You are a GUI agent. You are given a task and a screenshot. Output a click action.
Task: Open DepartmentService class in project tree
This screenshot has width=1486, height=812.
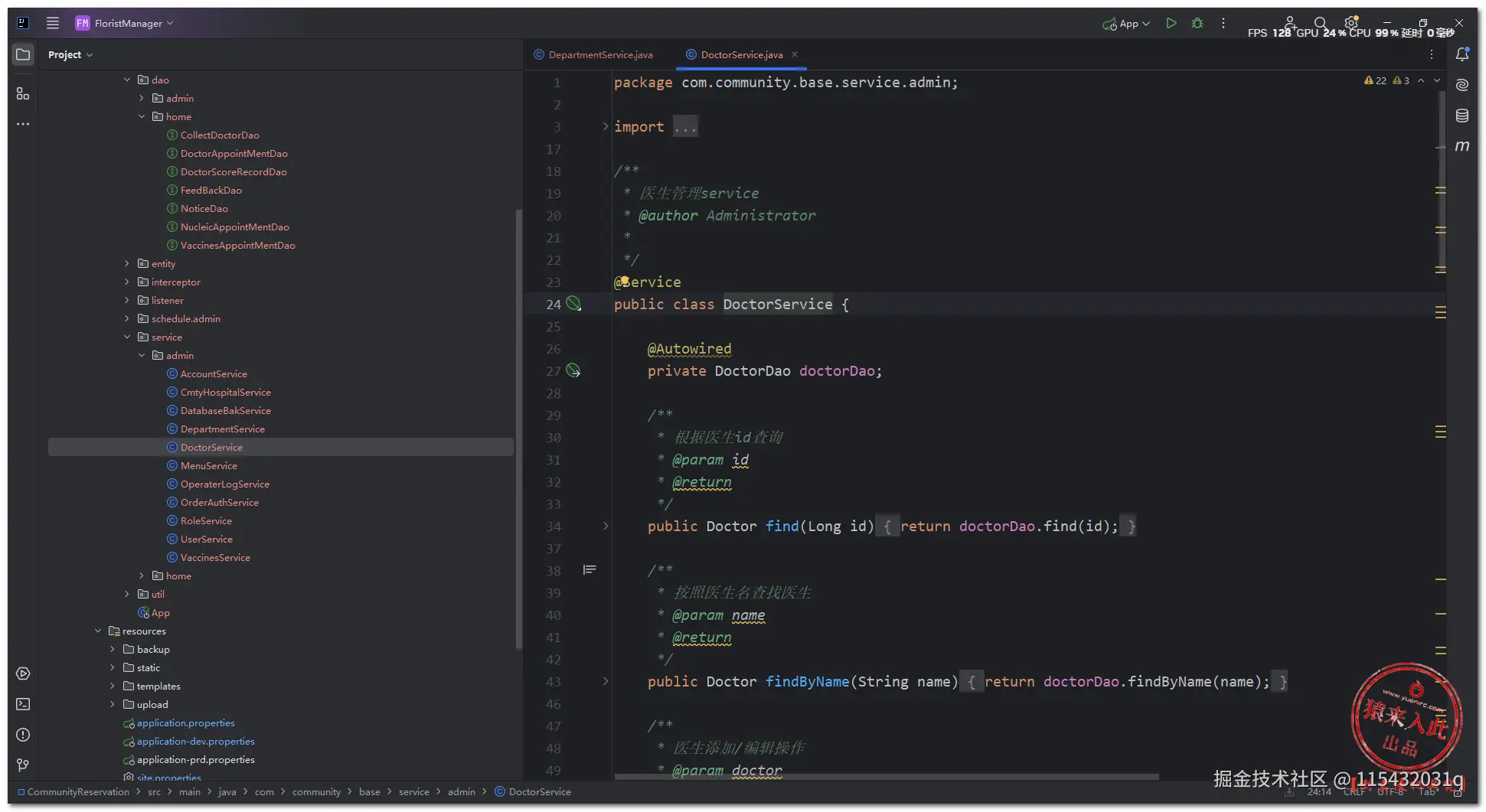point(222,429)
